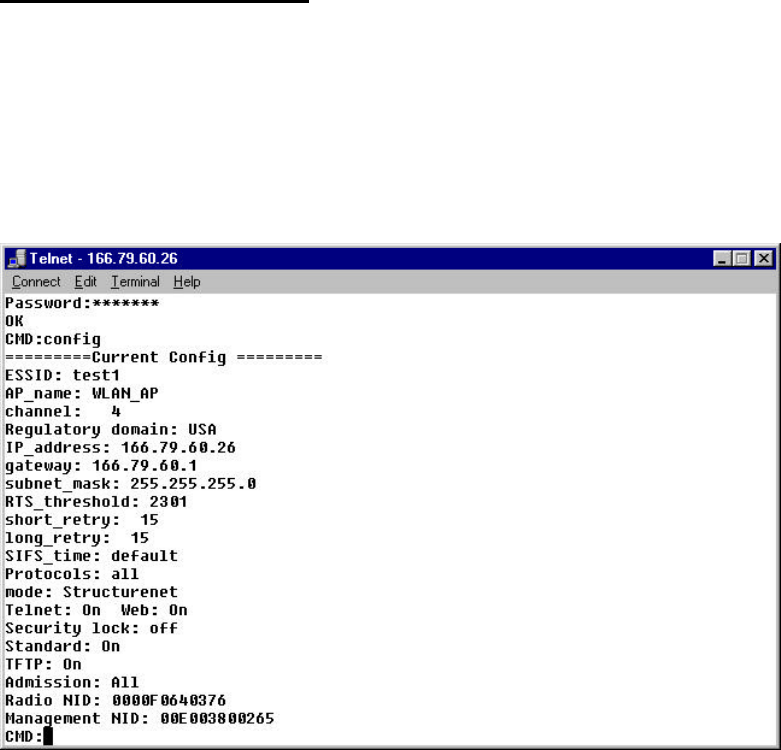Click 'SIFS_time: default' line
The image size is (781, 750).
[91, 556]
